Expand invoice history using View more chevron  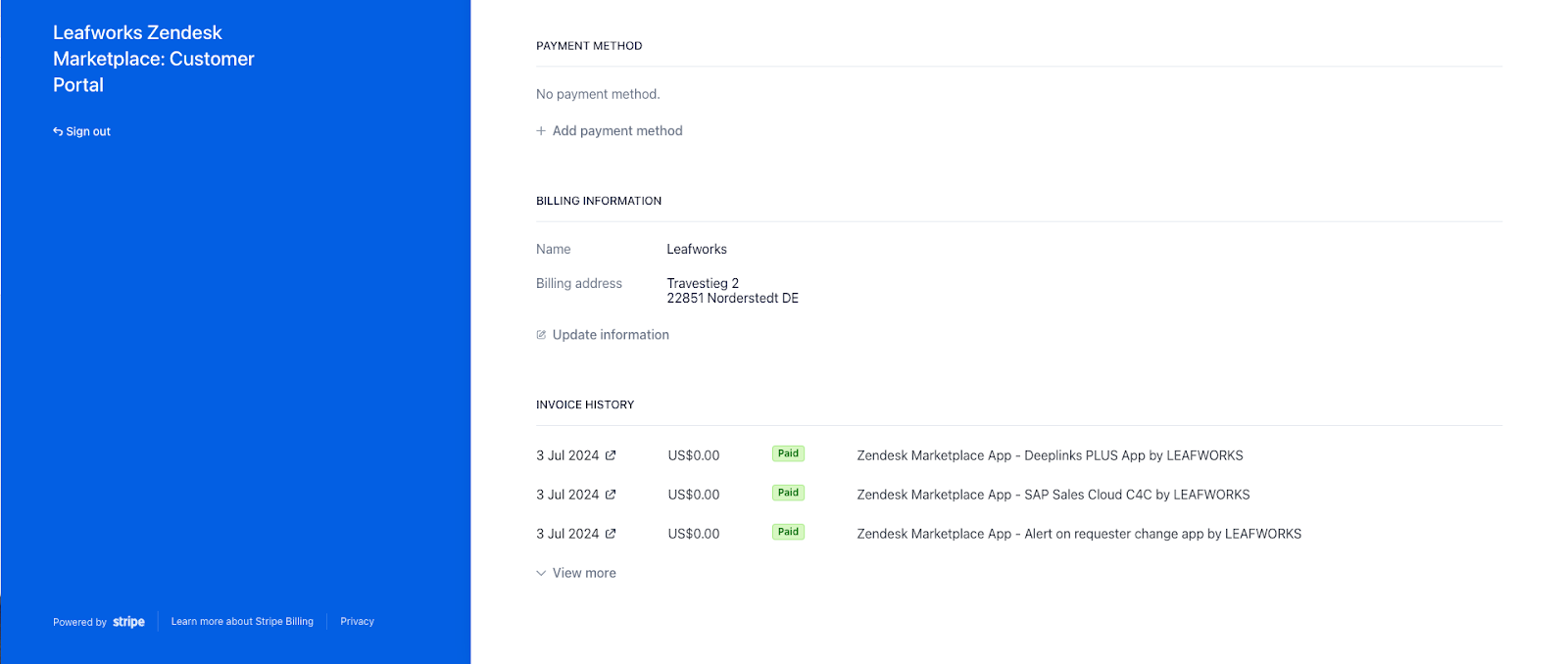coord(541,573)
